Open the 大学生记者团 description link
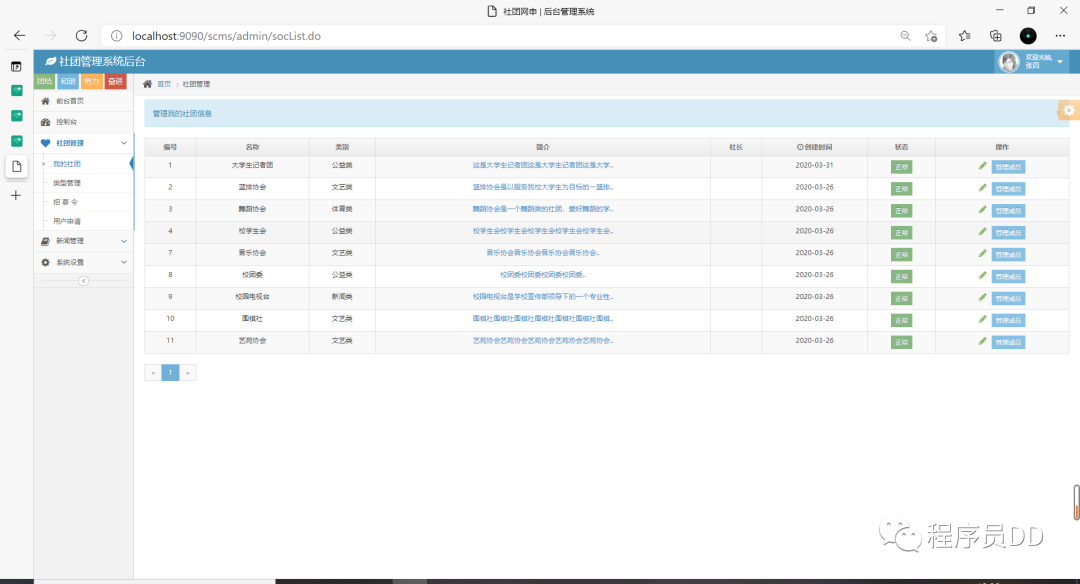 tap(543, 165)
